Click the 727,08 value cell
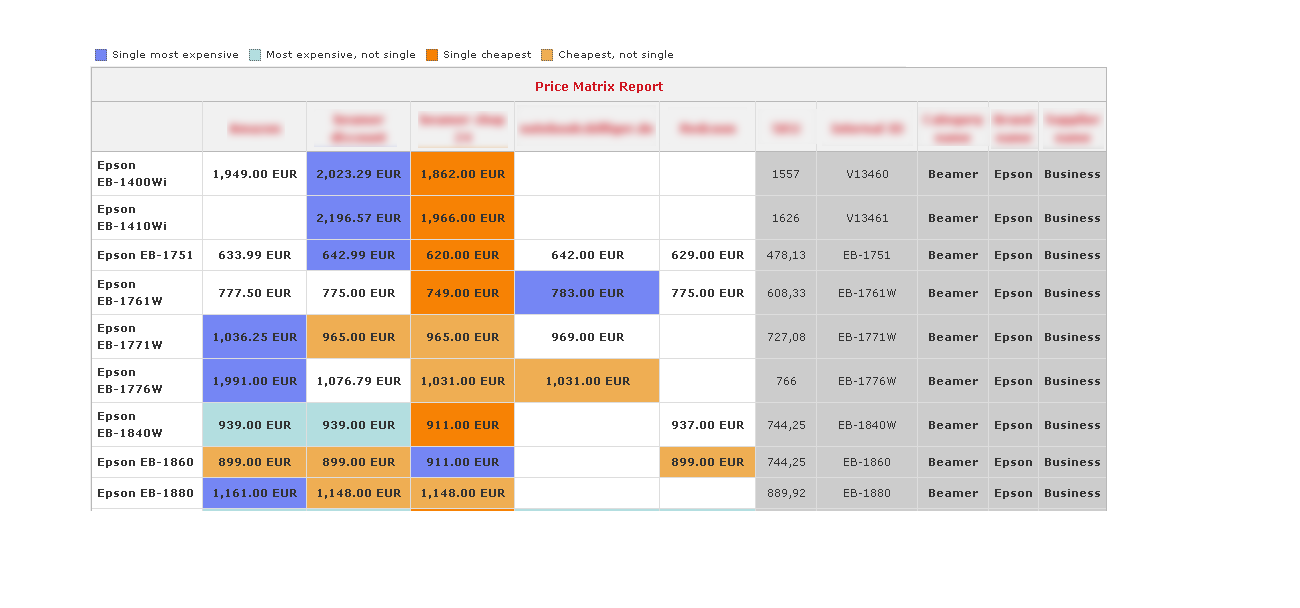The image size is (1300, 608). tap(786, 337)
